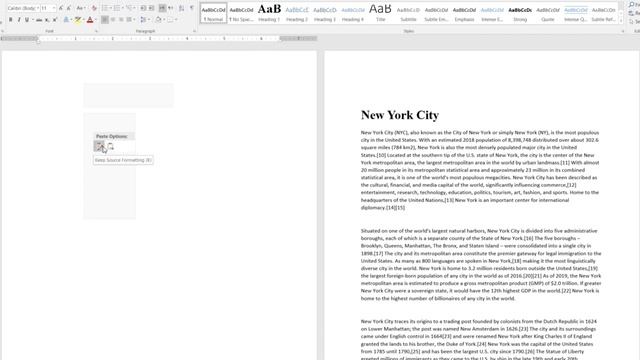Set right-to-left text direction
This screenshot has width=640, height=360.
pos(171,8)
